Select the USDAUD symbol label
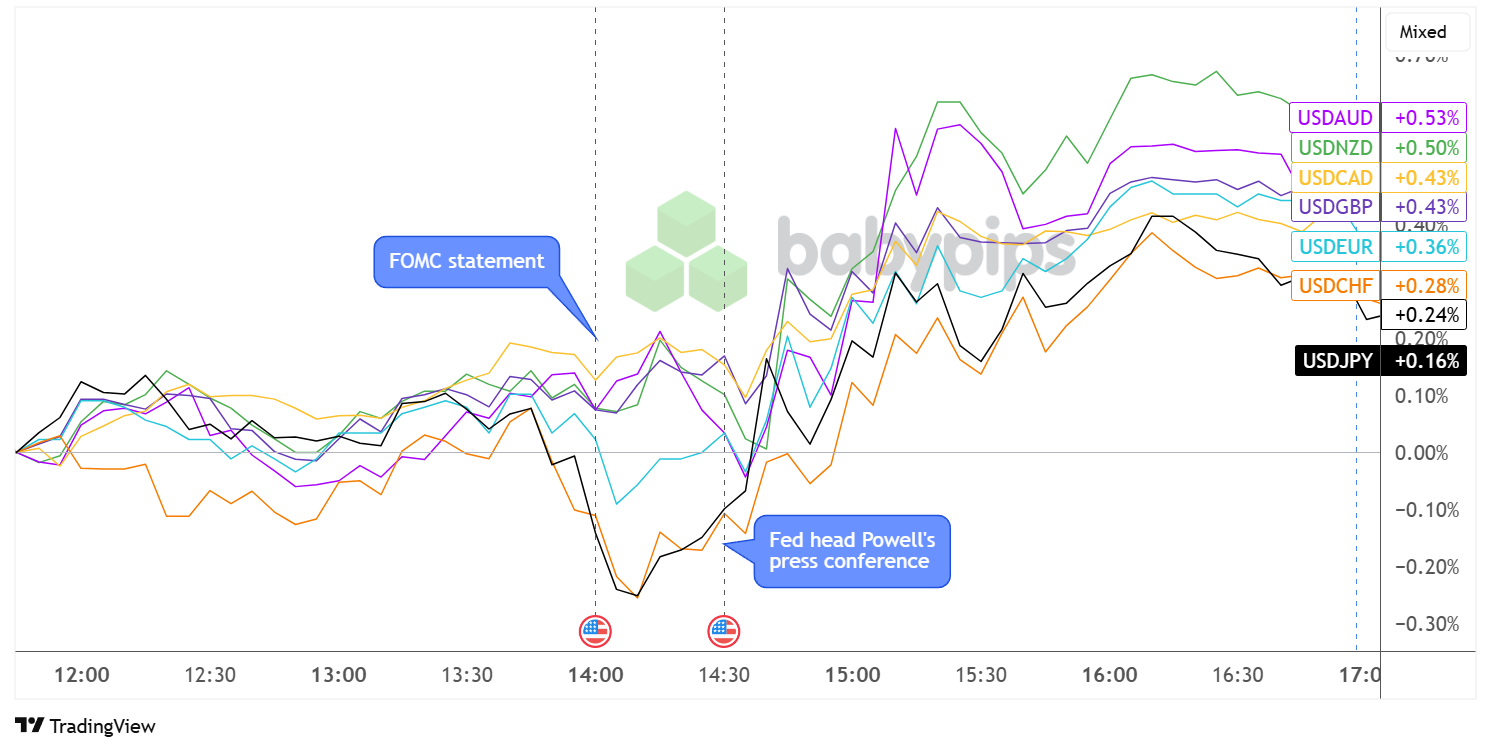Image resolution: width=1491 pixels, height=752 pixels. coord(1334,118)
